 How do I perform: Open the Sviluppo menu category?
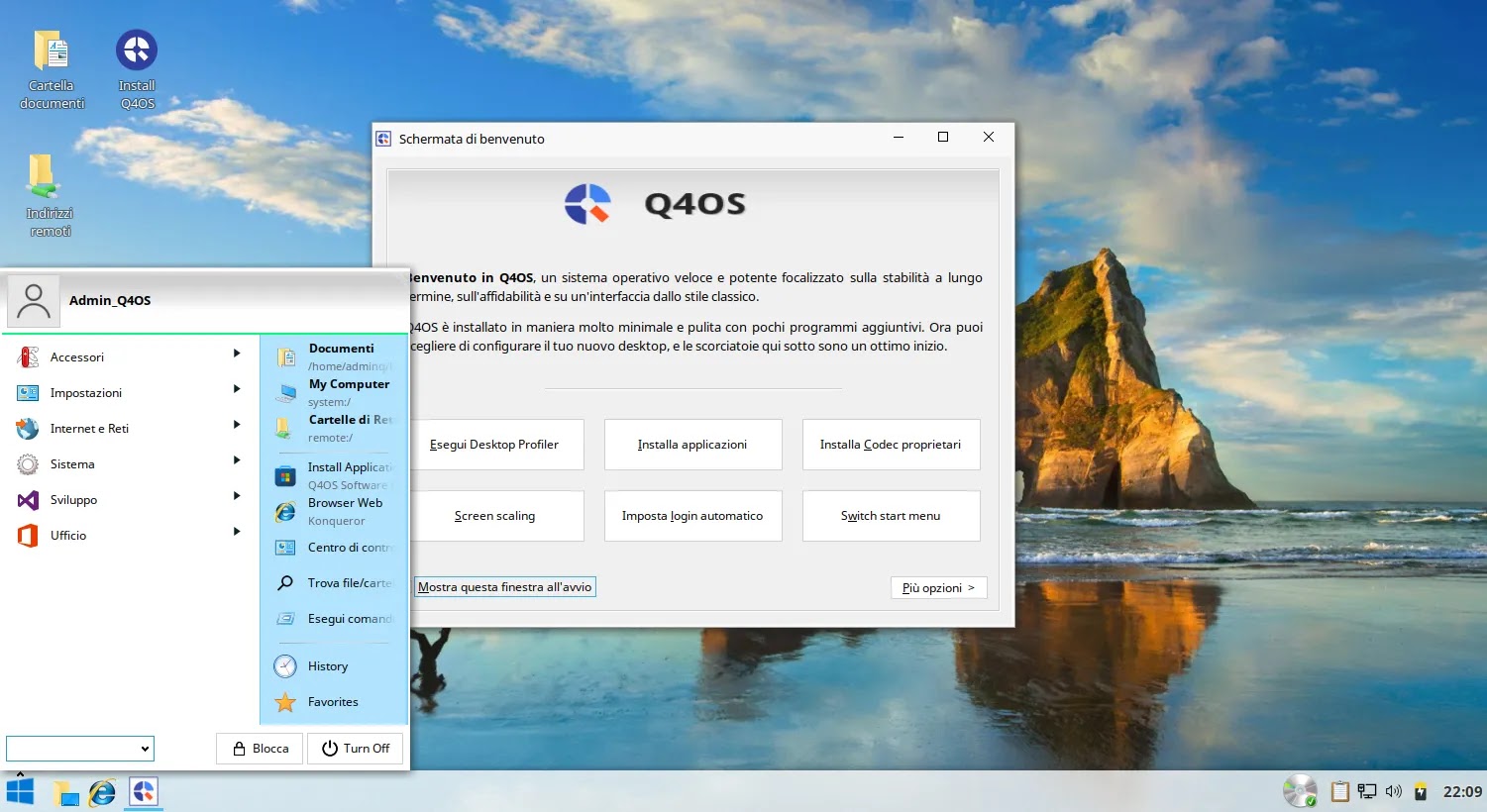tap(130, 500)
